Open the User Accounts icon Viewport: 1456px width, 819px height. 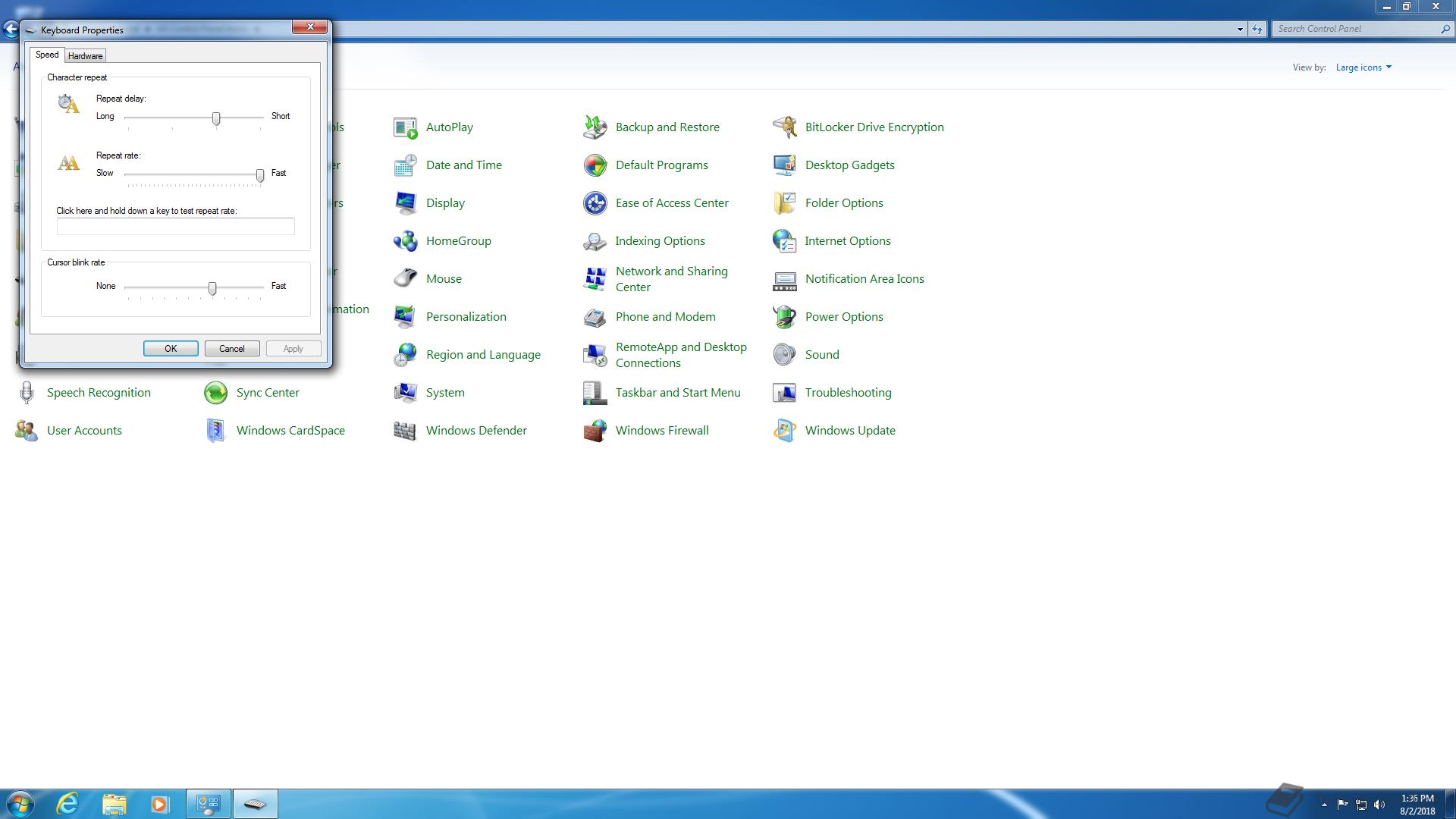pos(27,431)
